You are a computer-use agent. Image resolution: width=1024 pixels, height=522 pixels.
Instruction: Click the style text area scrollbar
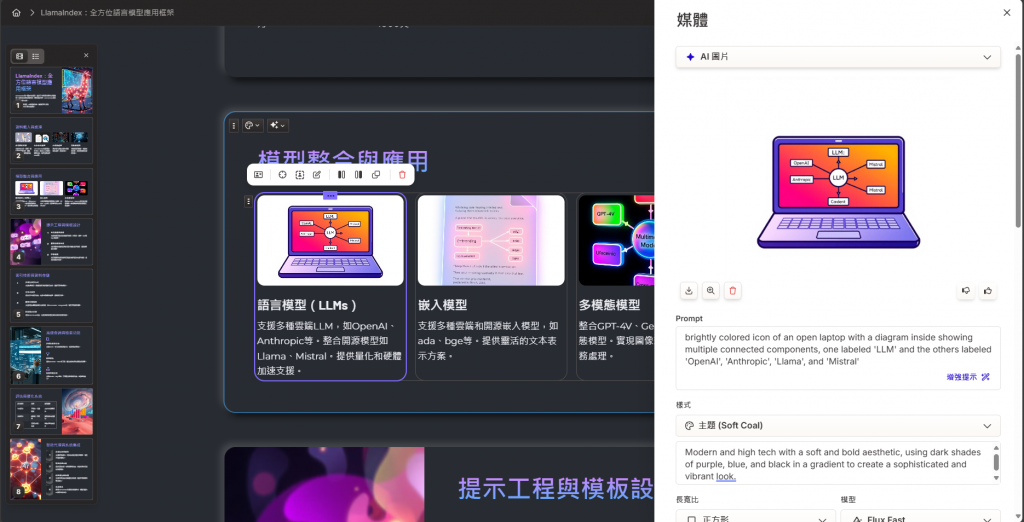[x=996, y=463]
